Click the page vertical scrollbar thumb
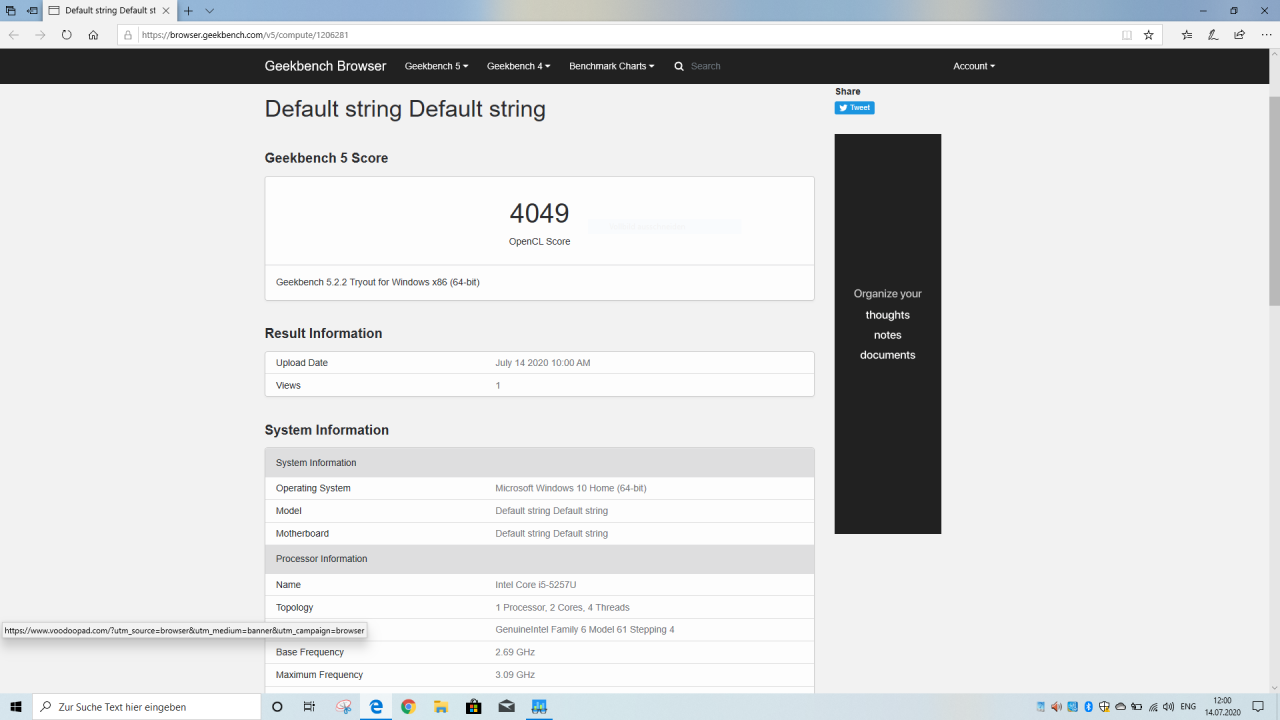This screenshot has width=1280, height=720. click(1274, 200)
